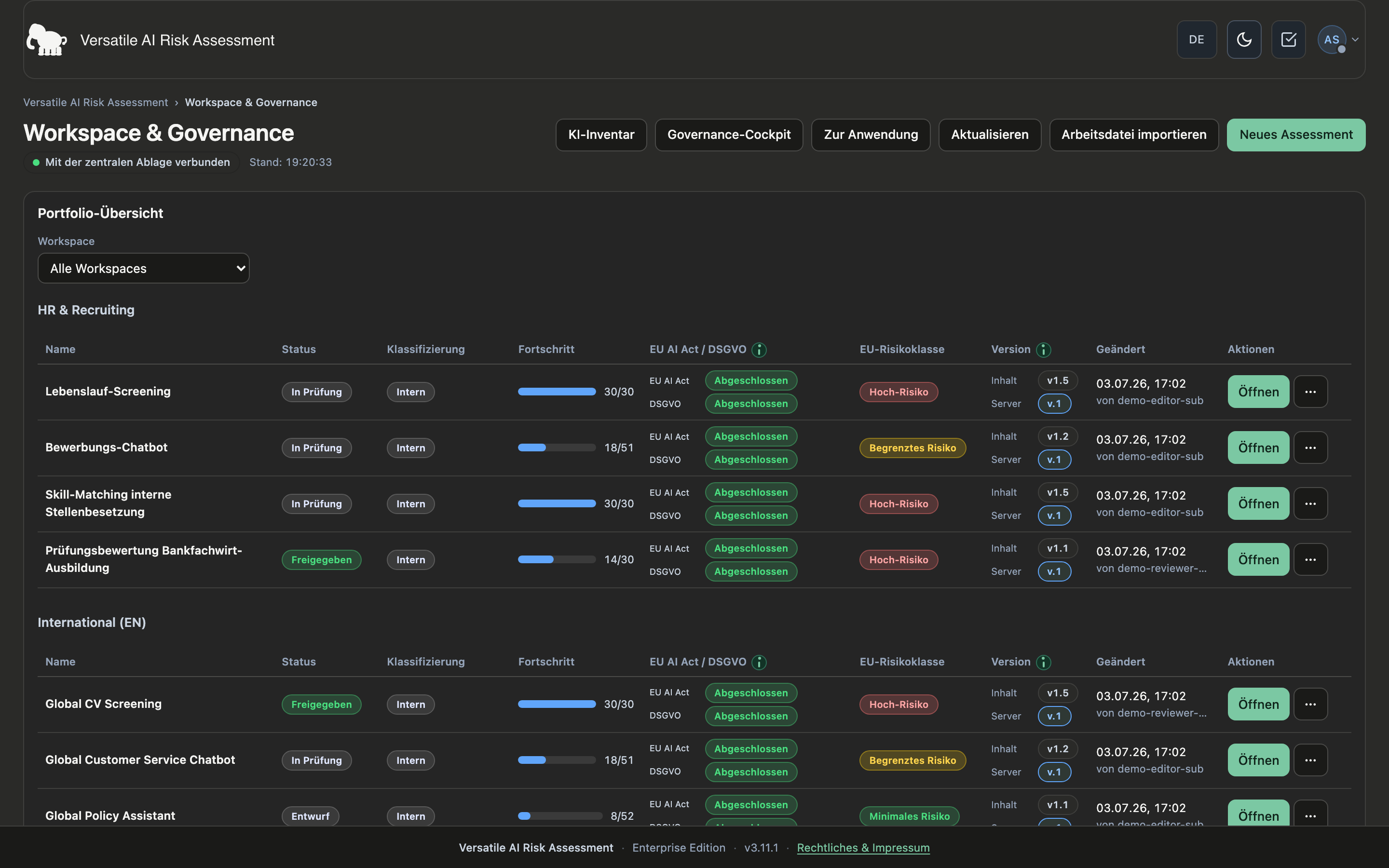This screenshot has width=1389, height=868.
Task: Click EU AI Act info icon in International table
Action: pyautogui.click(x=759, y=662)
